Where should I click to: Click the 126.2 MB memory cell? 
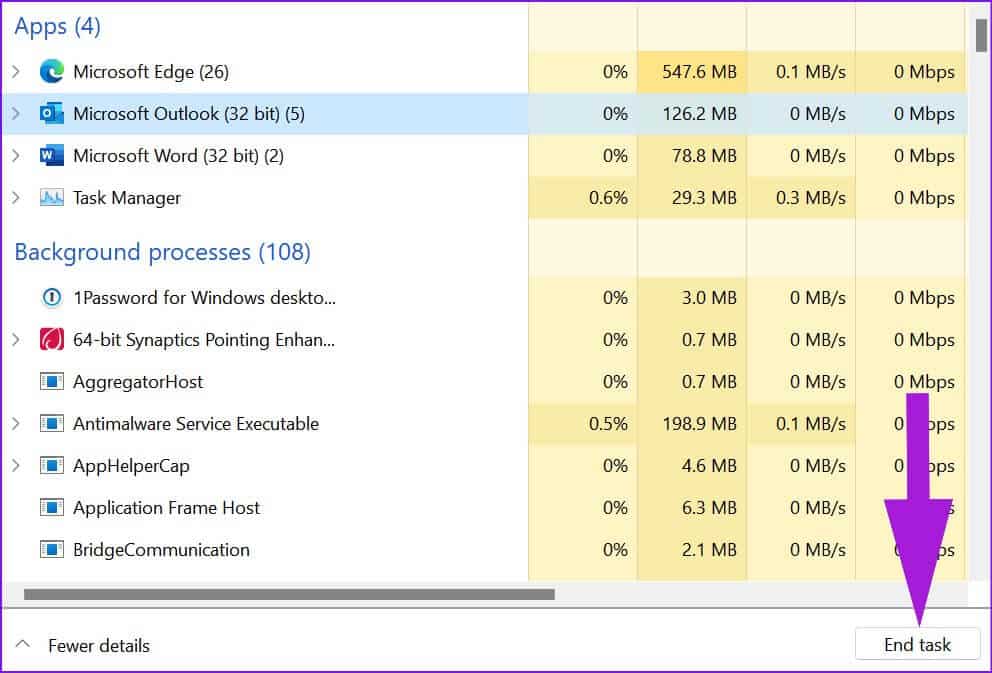pyautogui.click(x=692, y=114)
